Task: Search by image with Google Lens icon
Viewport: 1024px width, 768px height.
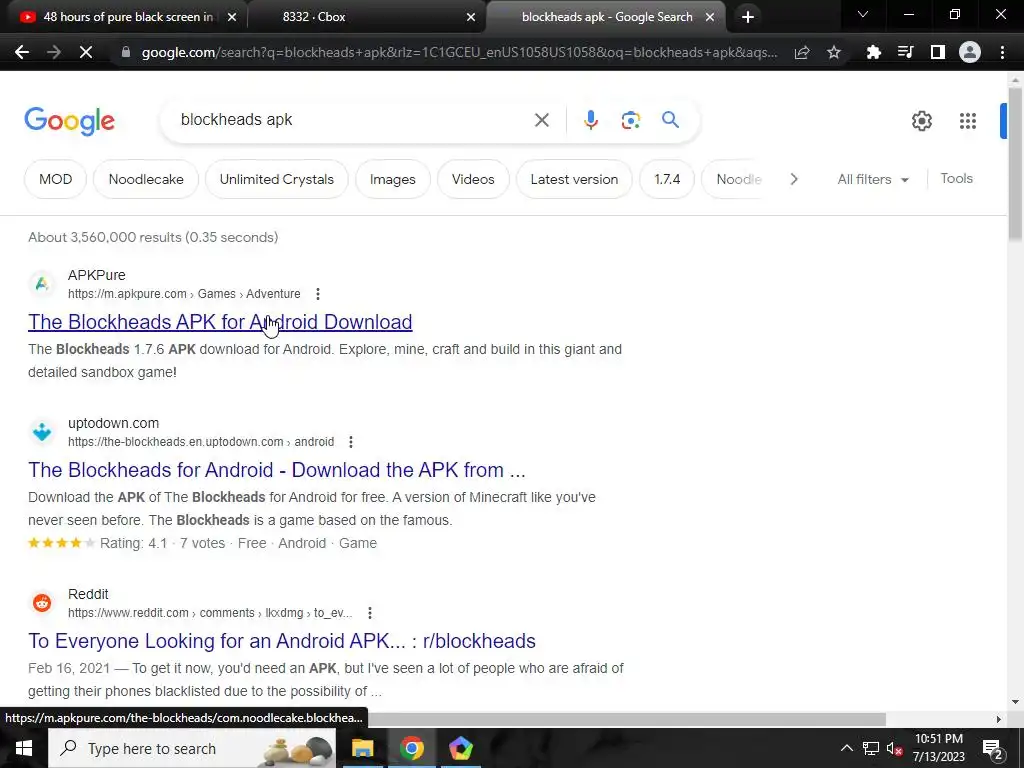Action: 630,120
